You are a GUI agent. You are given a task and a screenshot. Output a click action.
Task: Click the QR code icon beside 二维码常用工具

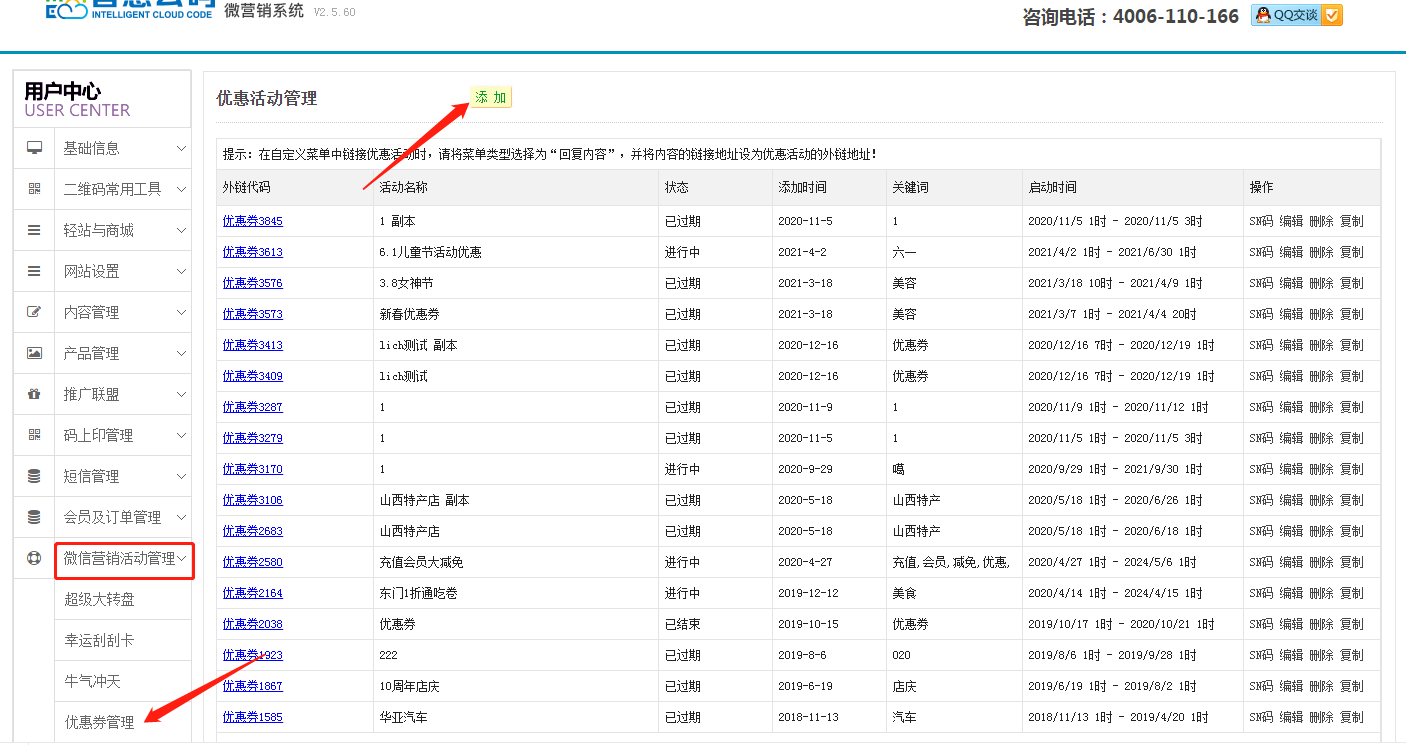(35, 189)
